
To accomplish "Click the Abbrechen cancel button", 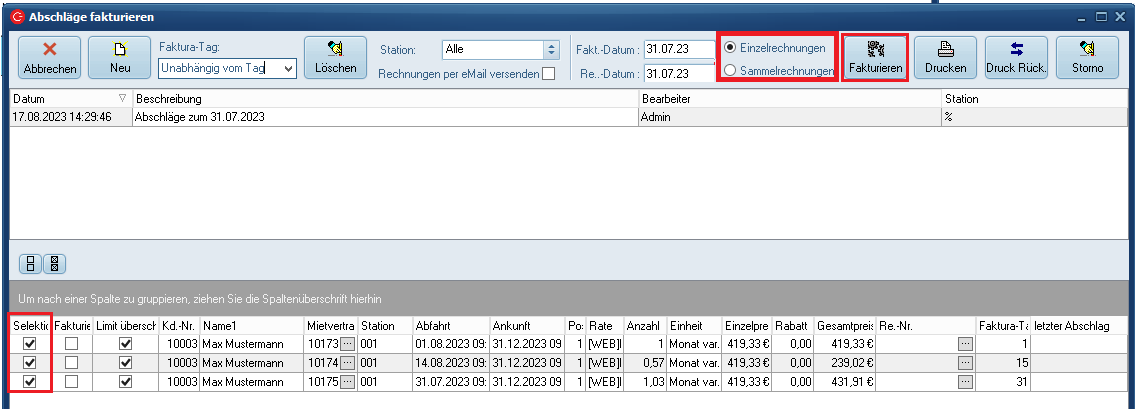I will coord(48,57).
